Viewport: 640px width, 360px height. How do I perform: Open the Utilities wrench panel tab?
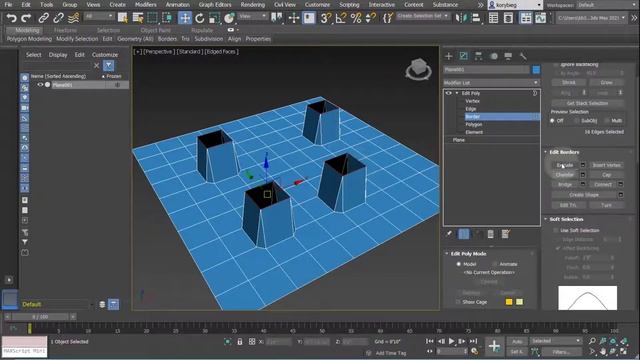(523, 56)
